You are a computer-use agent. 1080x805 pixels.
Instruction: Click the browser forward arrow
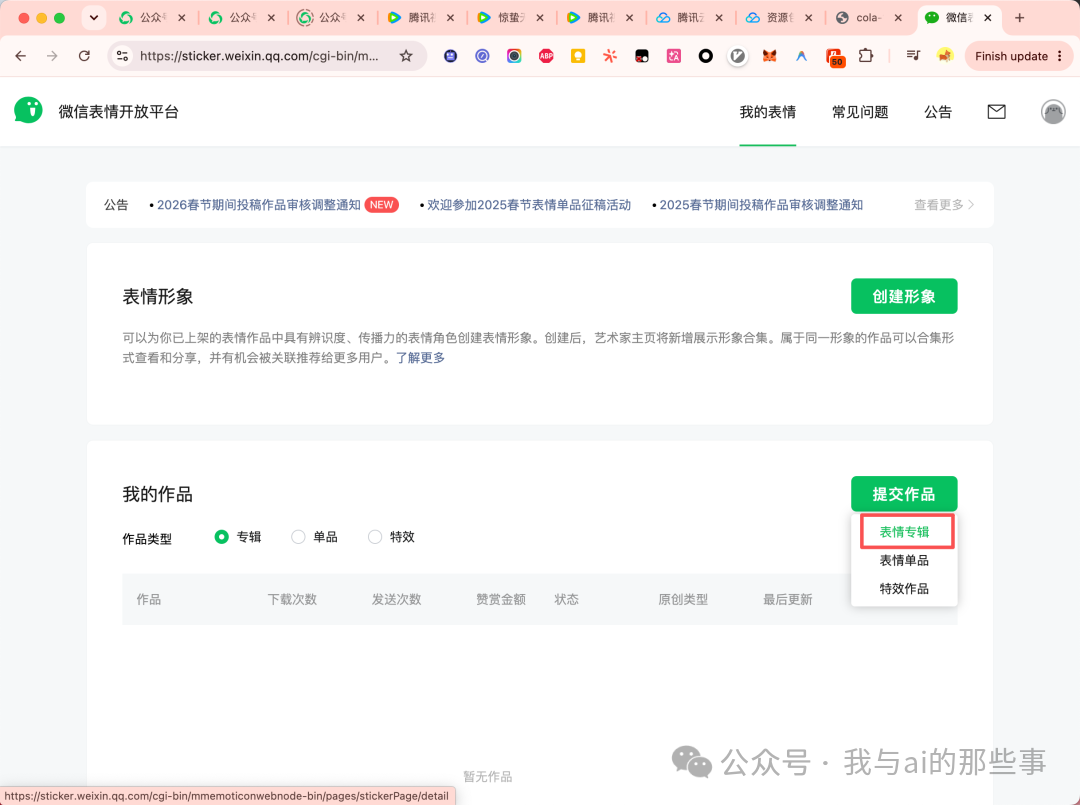52,56
